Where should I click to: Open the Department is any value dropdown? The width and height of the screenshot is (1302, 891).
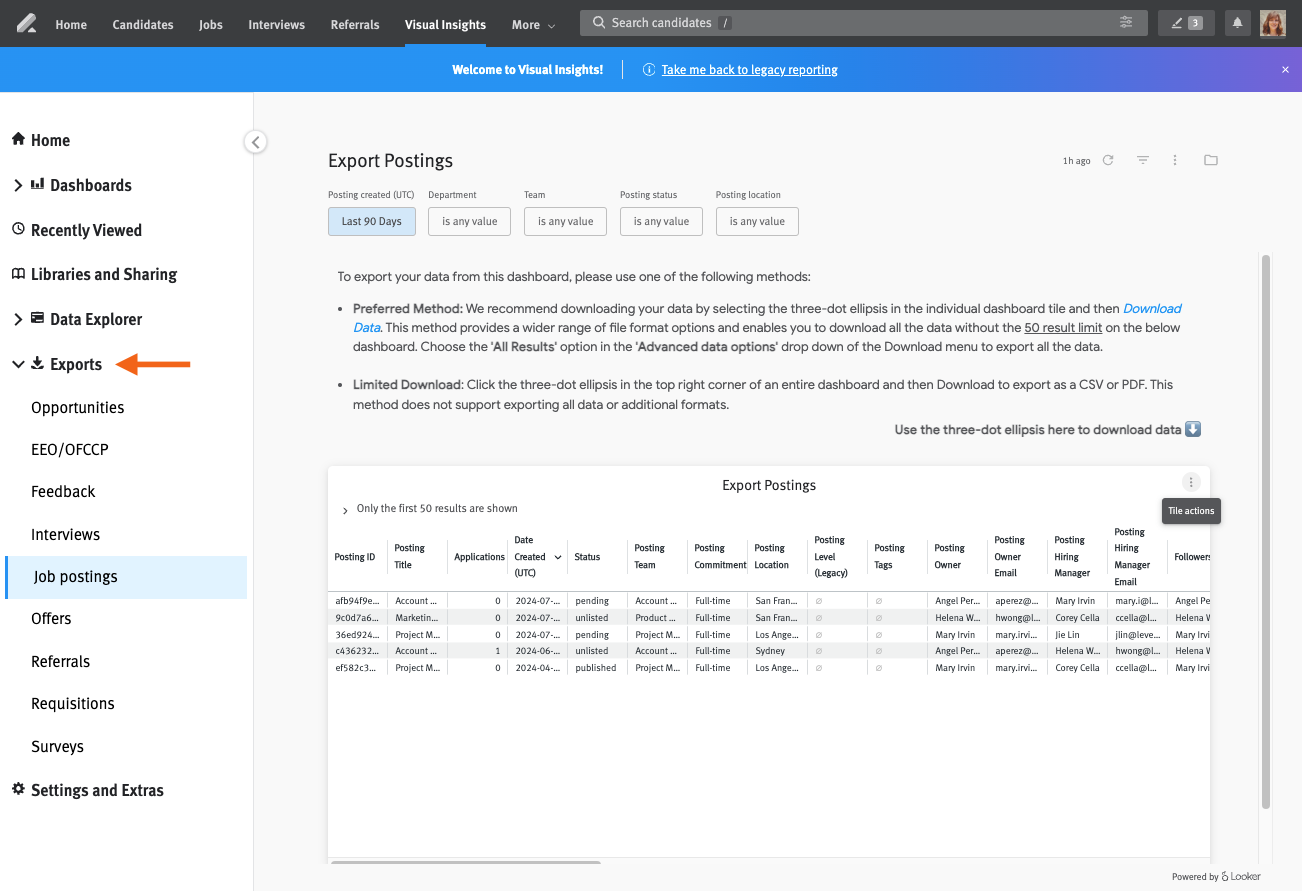pos(469,221)
